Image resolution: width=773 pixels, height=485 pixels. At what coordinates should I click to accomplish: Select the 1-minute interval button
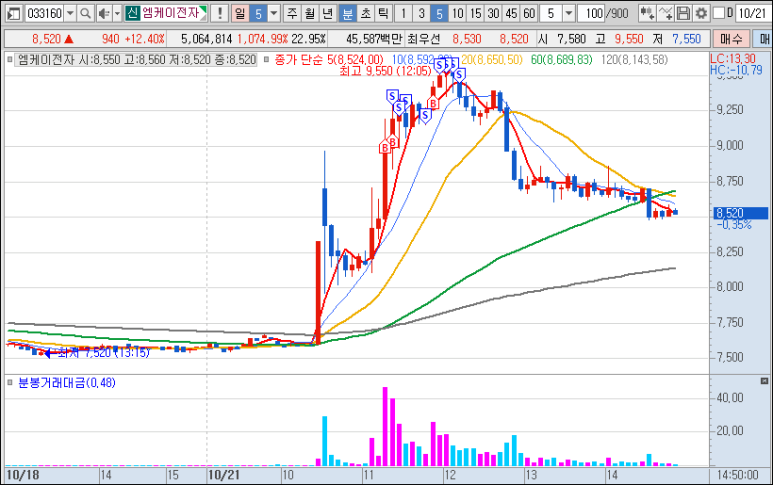coord(403,13)
